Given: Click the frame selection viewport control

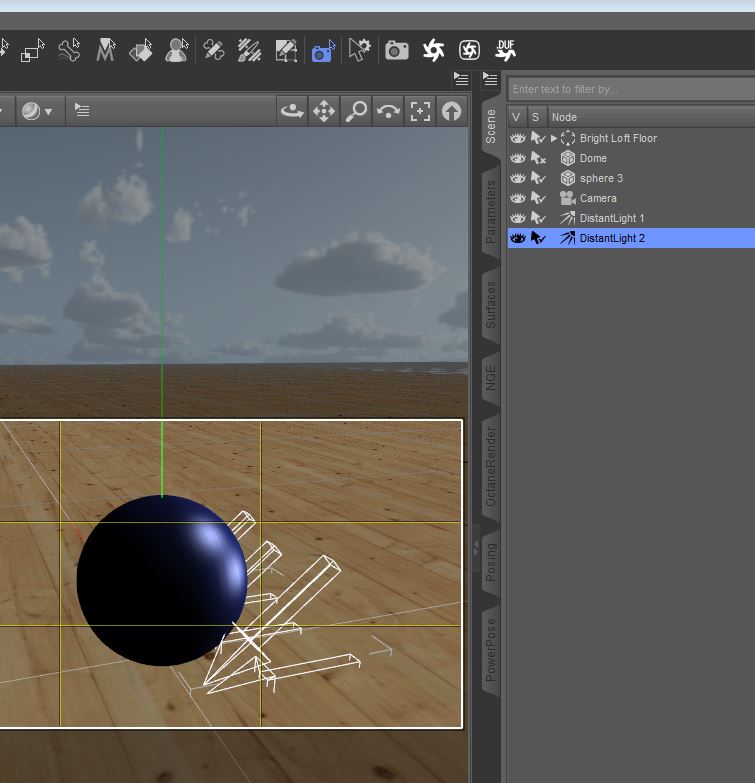Looking at the screenshot, I should pyautogui.click(x=420, y=111).
